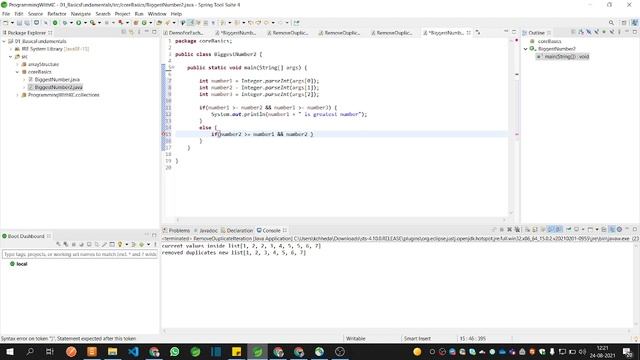Viewport: 640px width, 360px height.
Task: Click the Display Selected Console icon
Action: click(x=577, y=230)
